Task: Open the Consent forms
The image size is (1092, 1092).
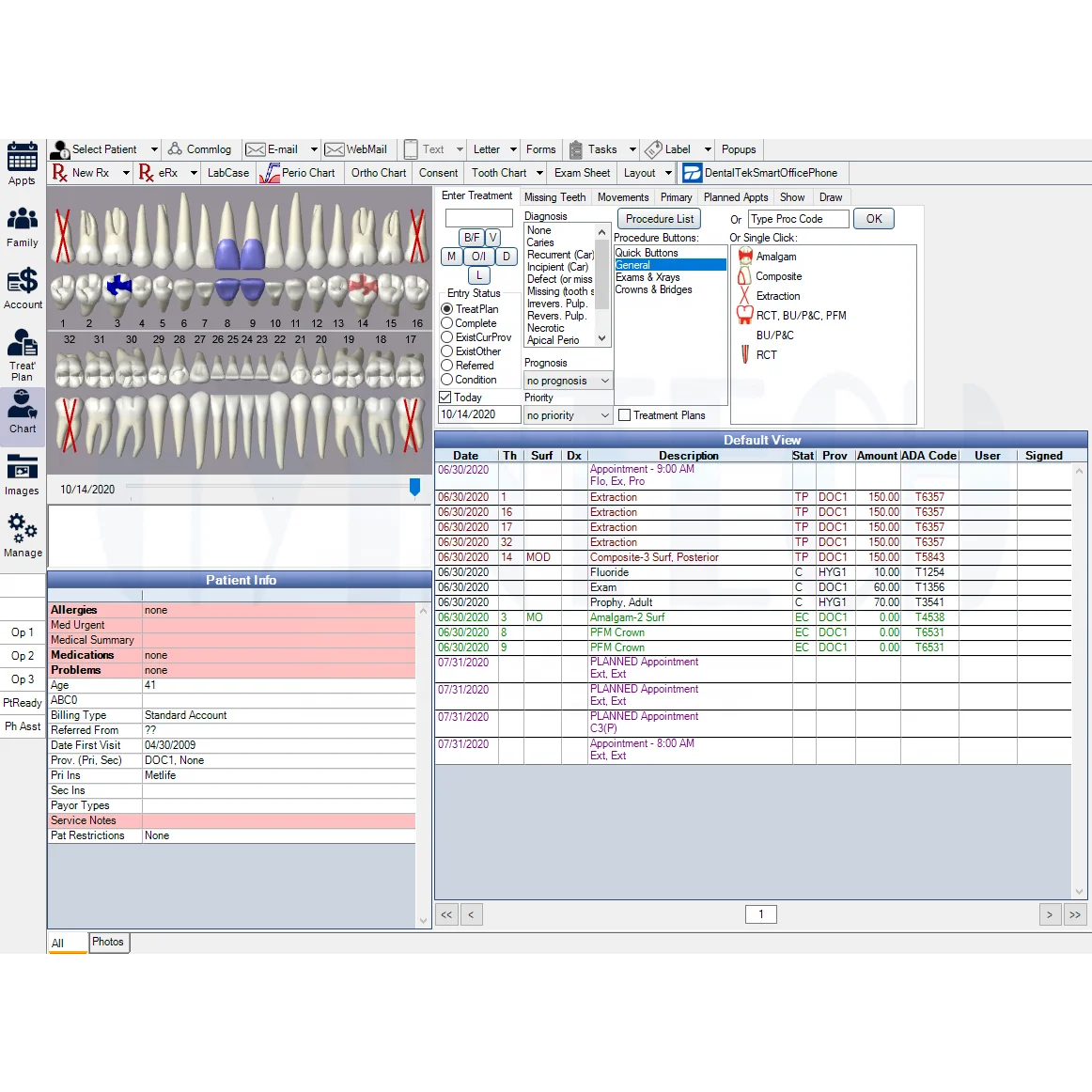Action: click(x=438, y=173)
